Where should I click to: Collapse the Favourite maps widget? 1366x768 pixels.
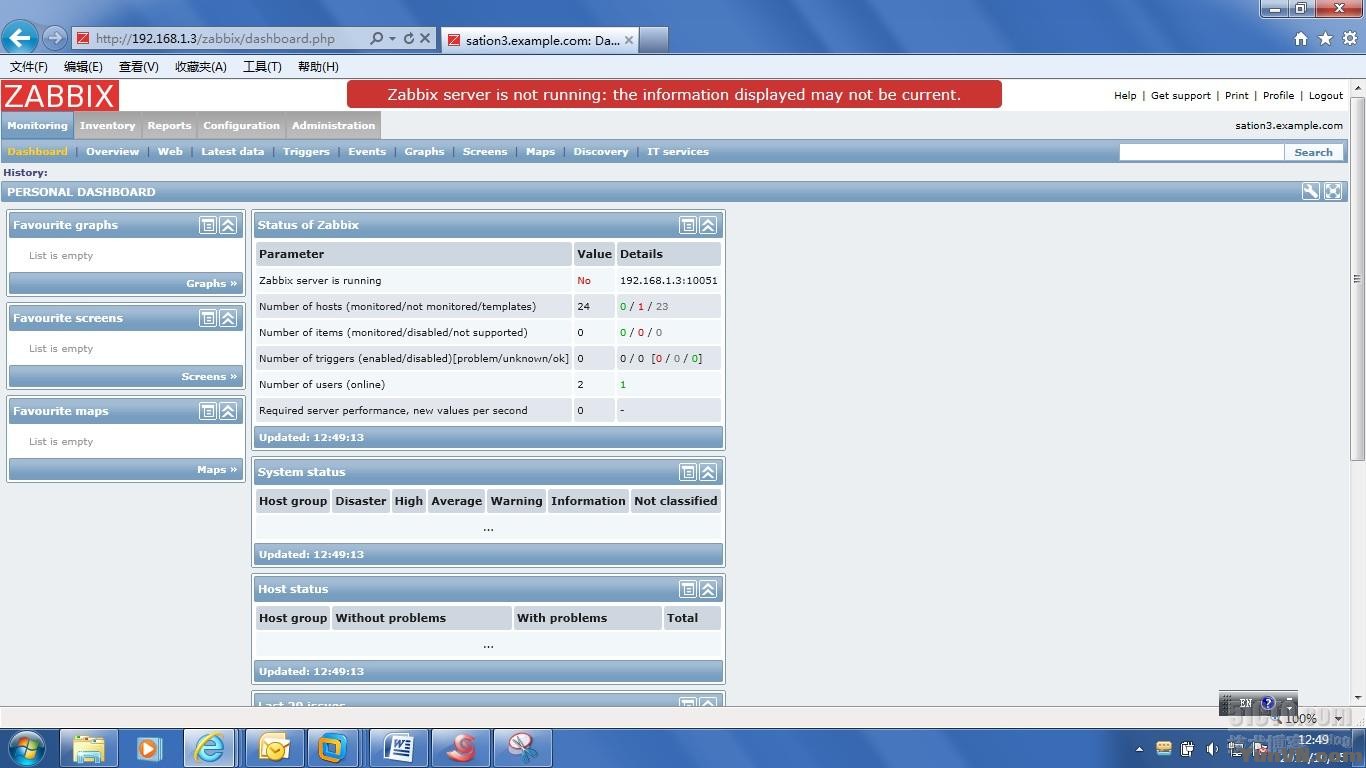click(228, 411)
